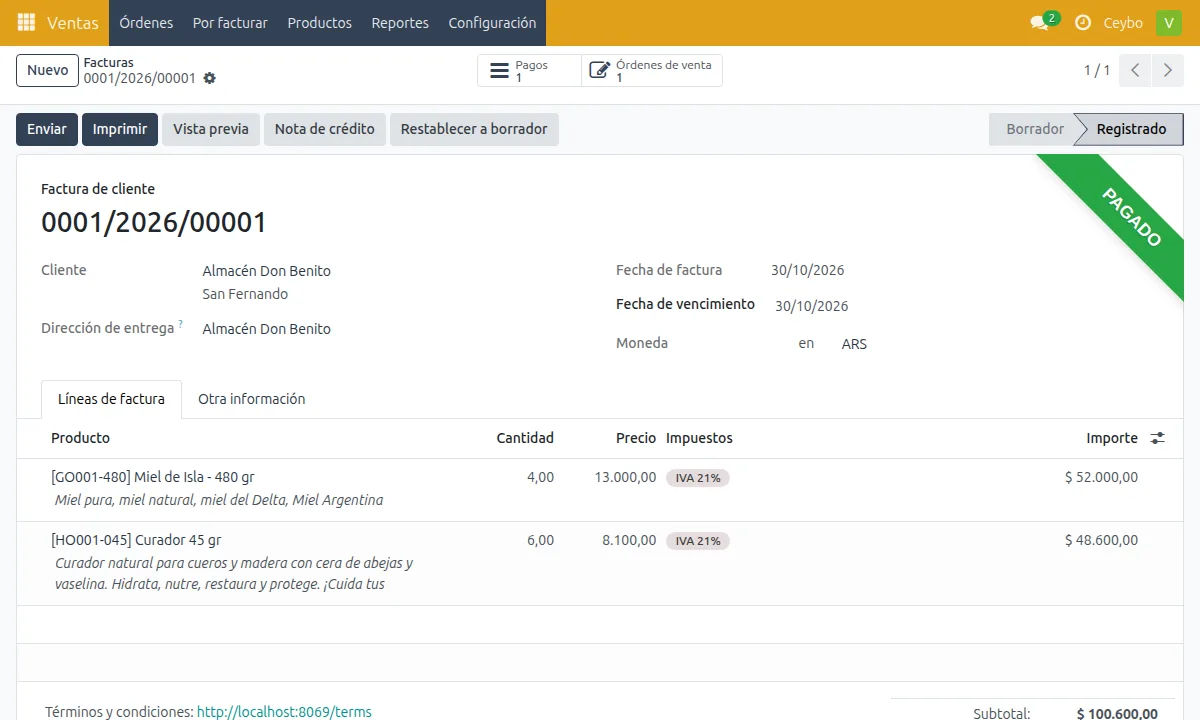
Task: Click the gear actions icon beside invoice number
Action: coord(209,78)
